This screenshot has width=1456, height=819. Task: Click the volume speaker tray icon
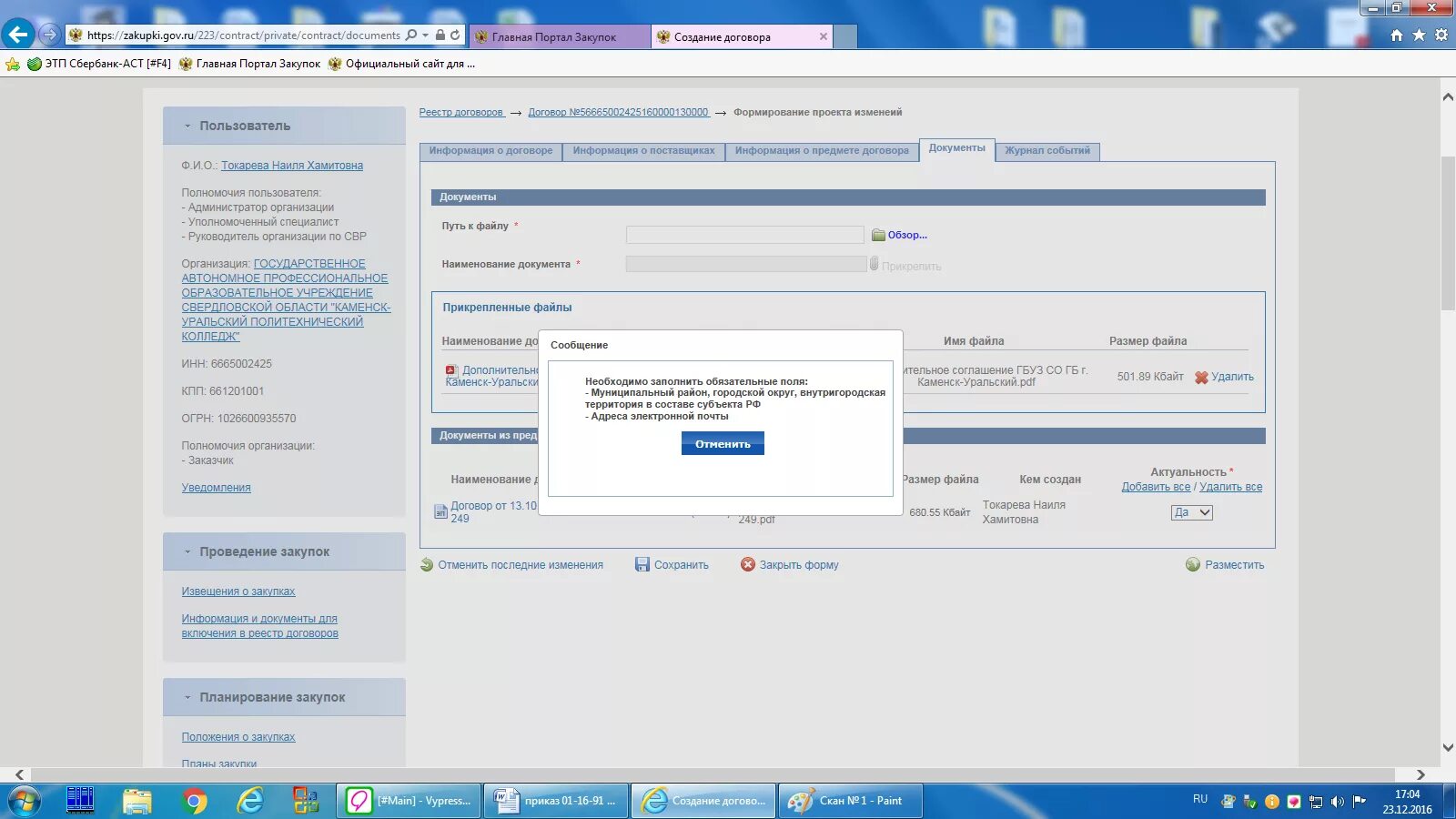(x=1337, y=802)
